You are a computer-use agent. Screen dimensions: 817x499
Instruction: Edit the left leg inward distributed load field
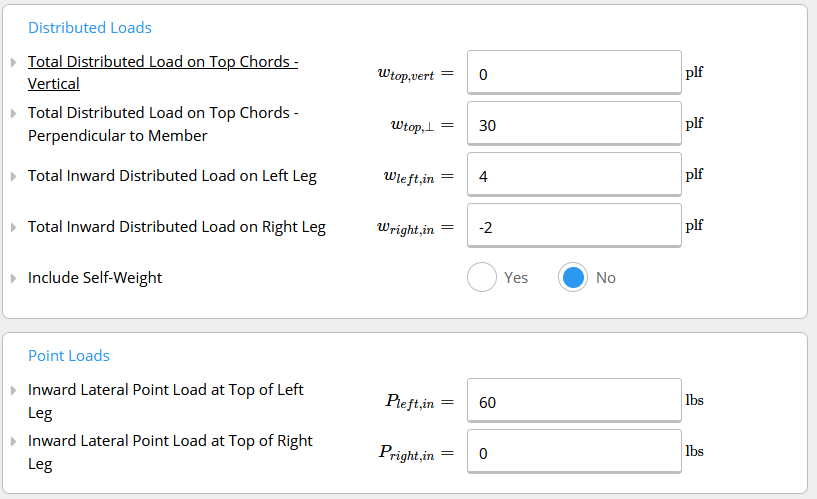[x=573, y=176]
